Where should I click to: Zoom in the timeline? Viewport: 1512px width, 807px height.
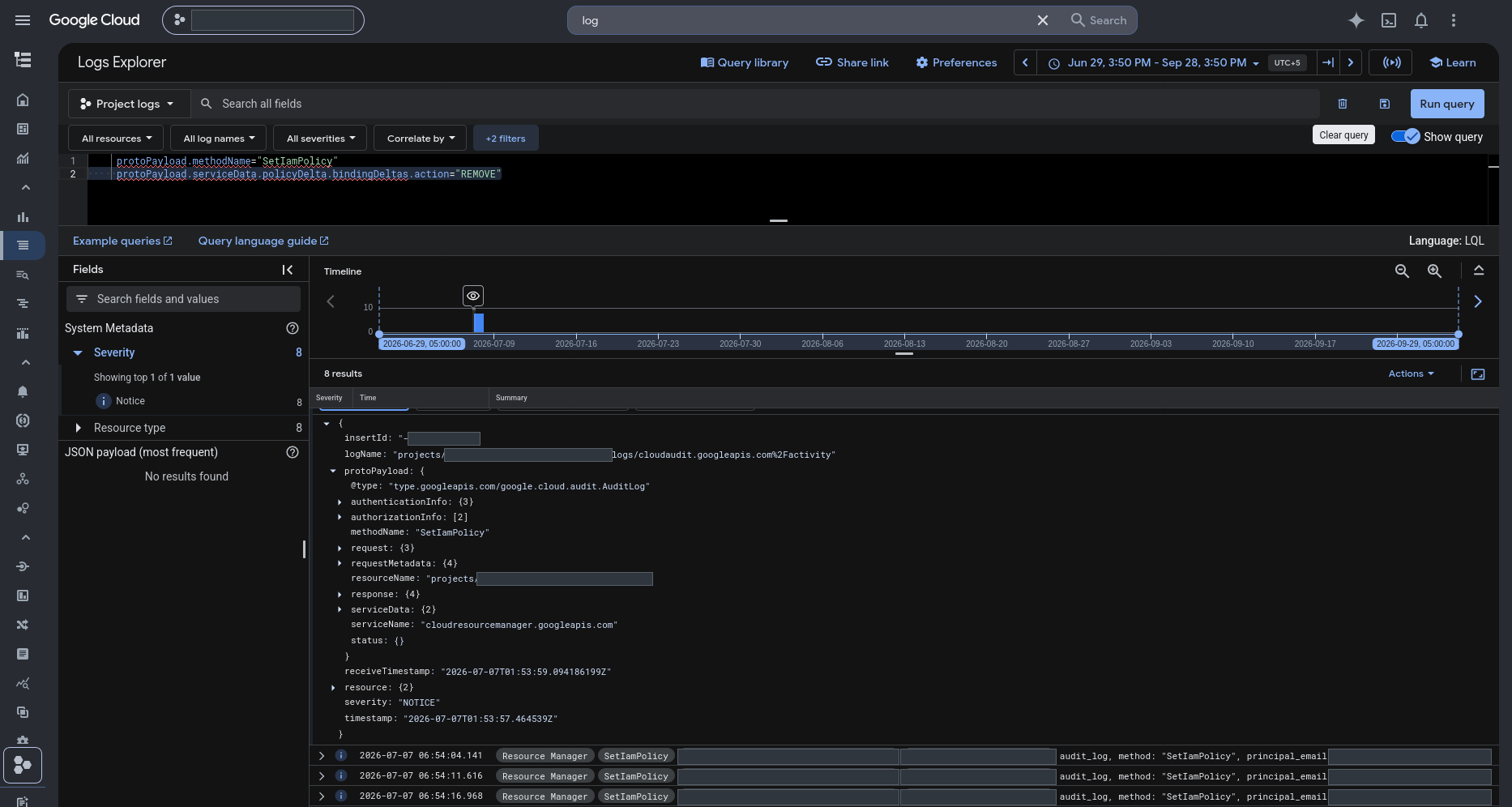(1434, 271)
